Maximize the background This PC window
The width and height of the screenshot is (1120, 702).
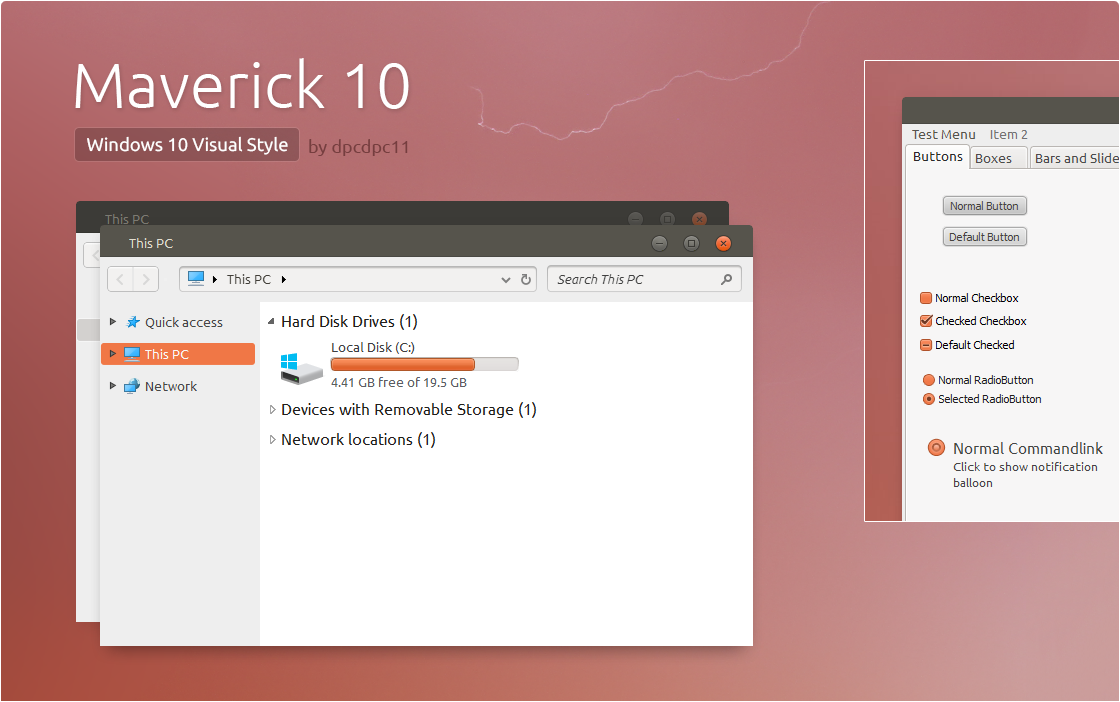coord(667,219)
